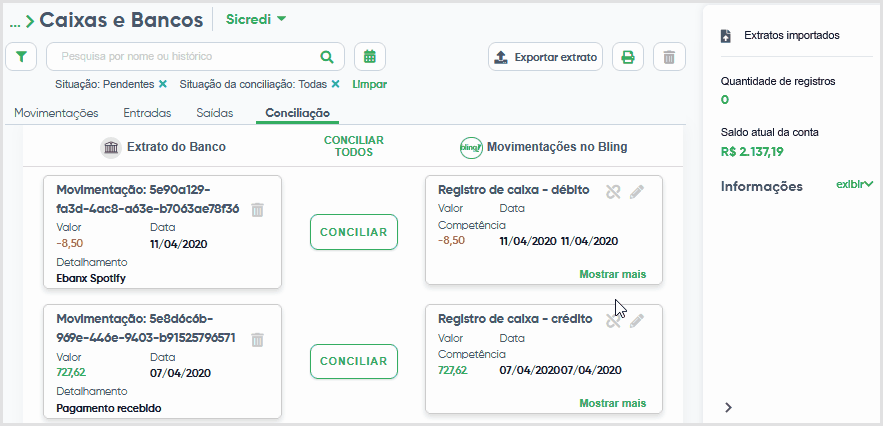Click the 727,62 value in the bank statement card

(71, 372)
